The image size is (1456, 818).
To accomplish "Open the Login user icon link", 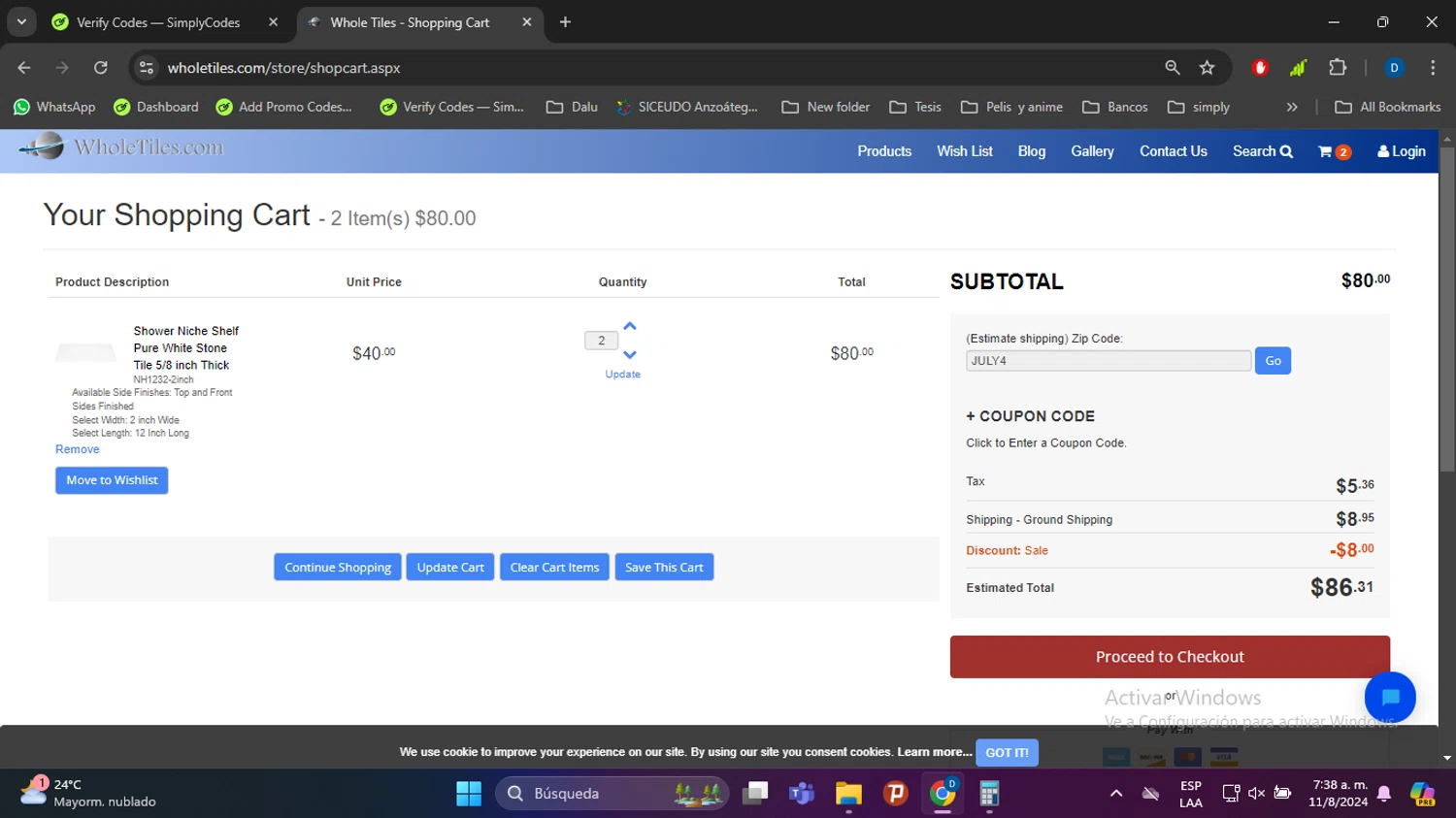I will 1402,151.
